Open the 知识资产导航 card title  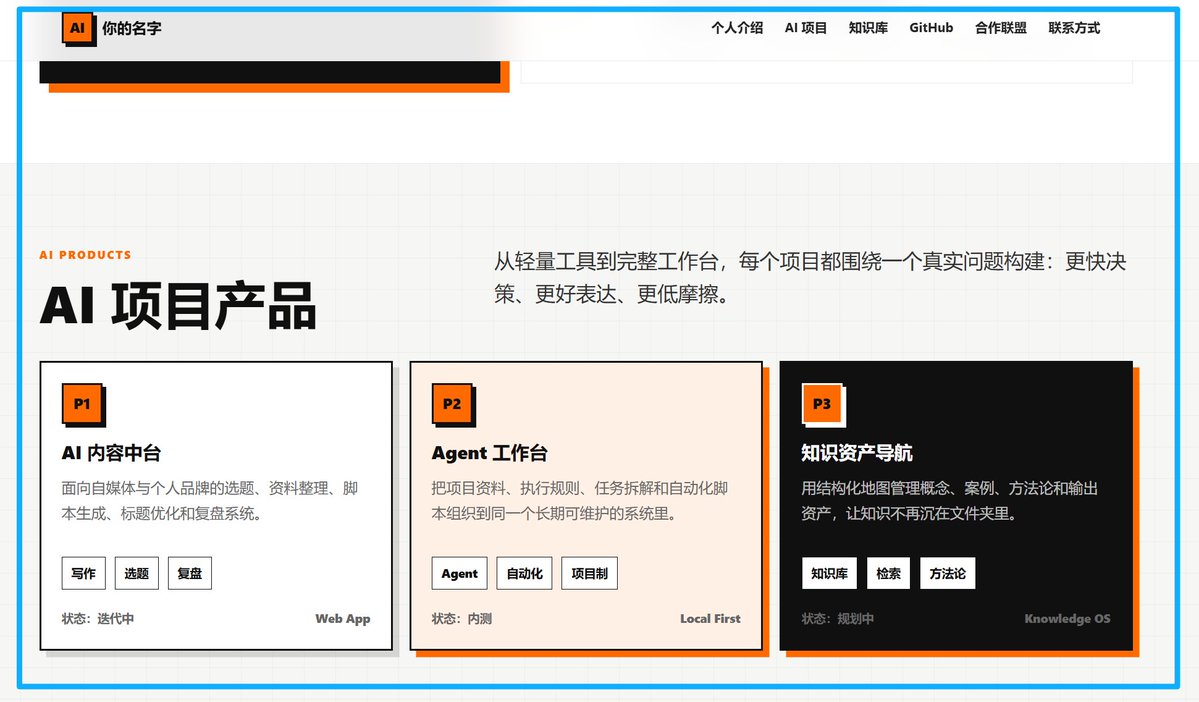857,453
